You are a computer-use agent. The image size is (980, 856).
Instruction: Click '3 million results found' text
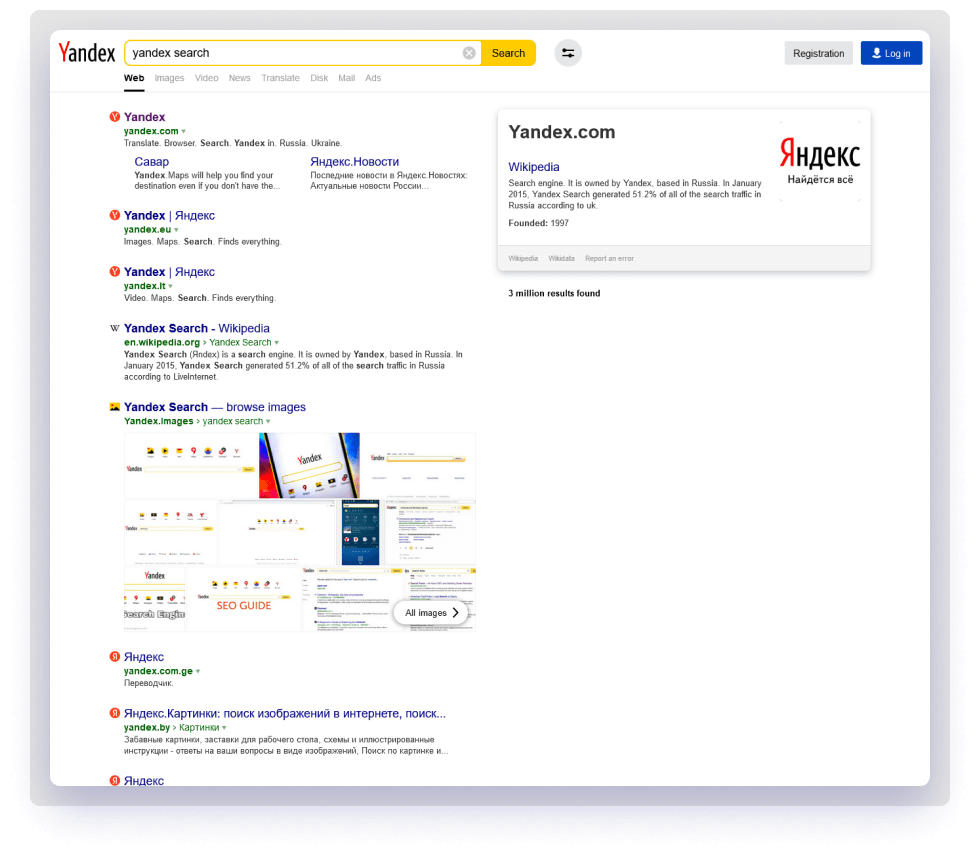click(554, 293)
